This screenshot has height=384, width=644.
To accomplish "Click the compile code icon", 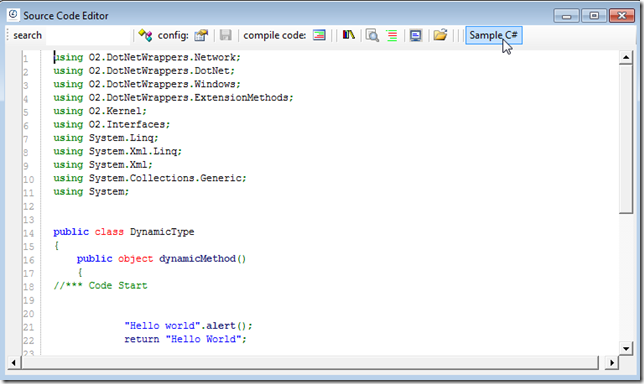I will [x=319, y=35].
